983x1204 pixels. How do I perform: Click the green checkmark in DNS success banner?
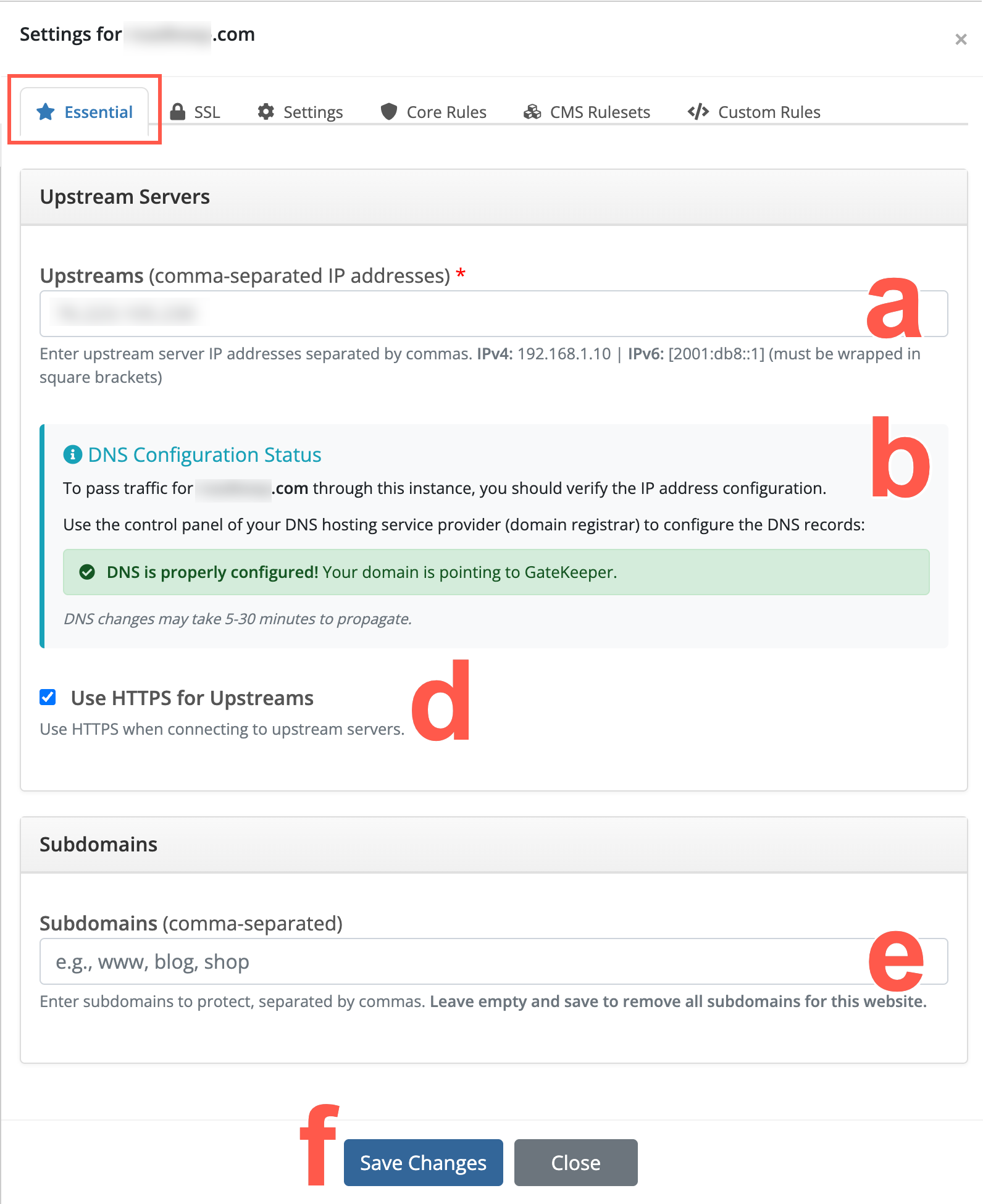pos(87,572)
